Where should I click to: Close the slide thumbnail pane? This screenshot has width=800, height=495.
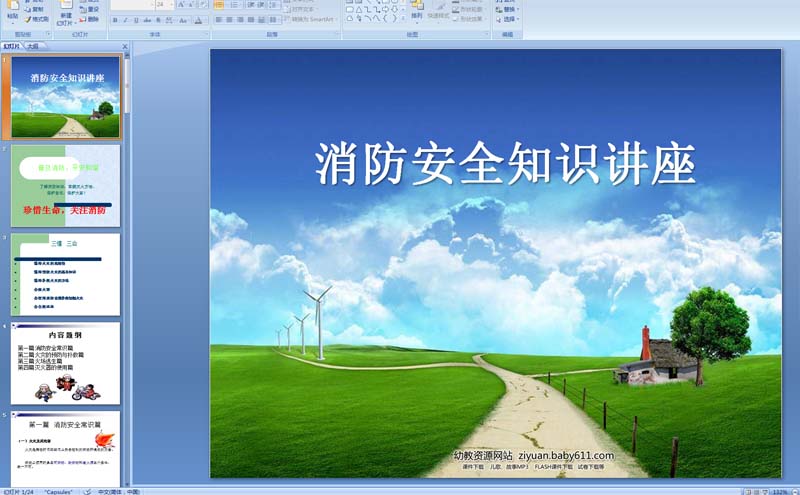pyautogui.click(x=125, y=46)
